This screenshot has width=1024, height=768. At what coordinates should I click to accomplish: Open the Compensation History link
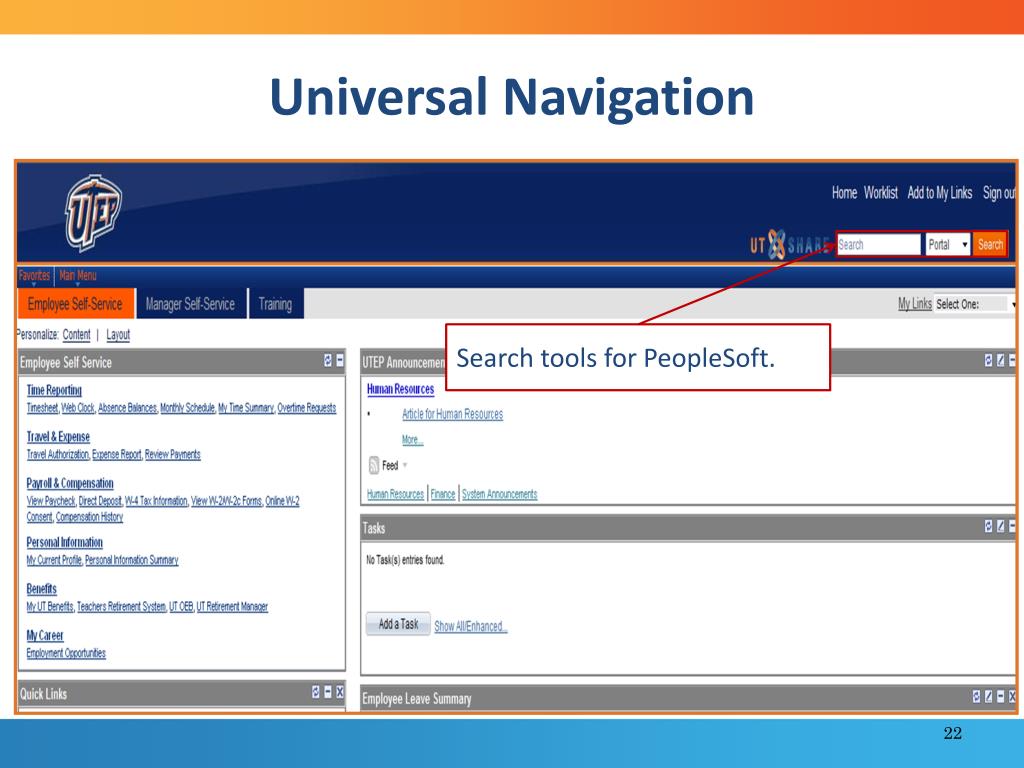89,517
